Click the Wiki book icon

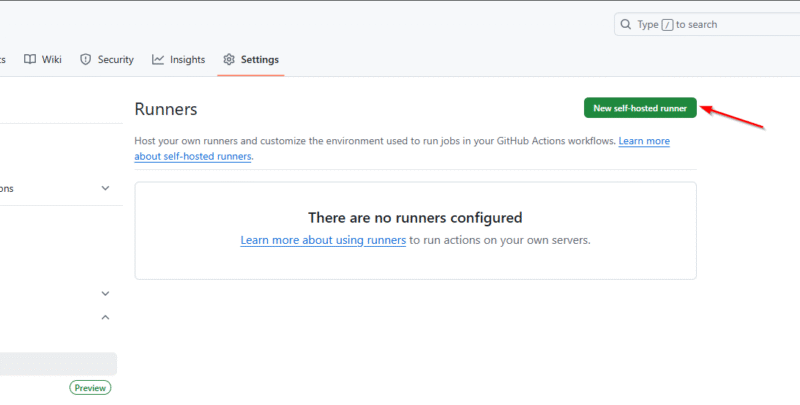30,60
